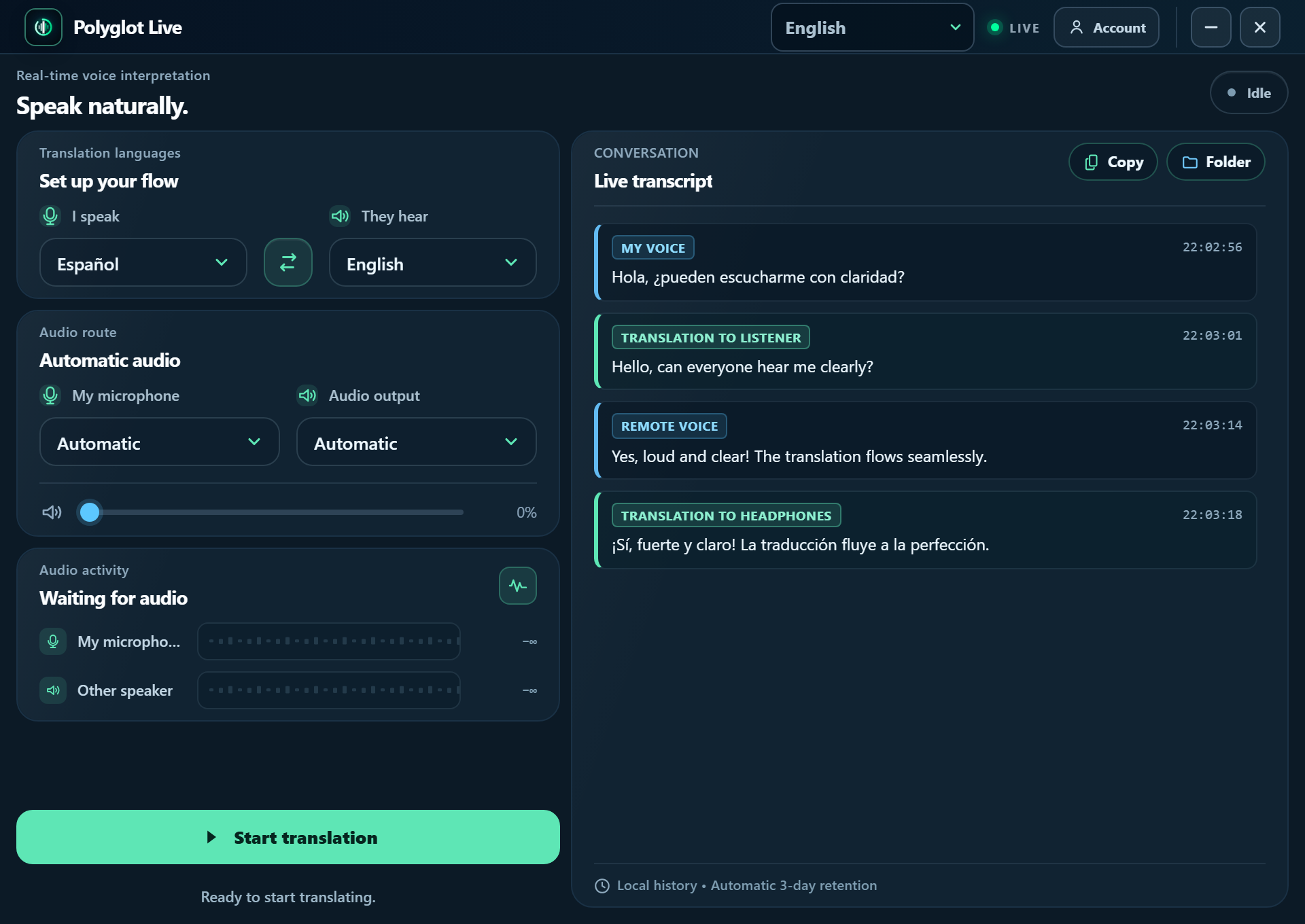Click the mic icon in audio activity row
The width and height of the screenshot is (1305, 924).
53,641
